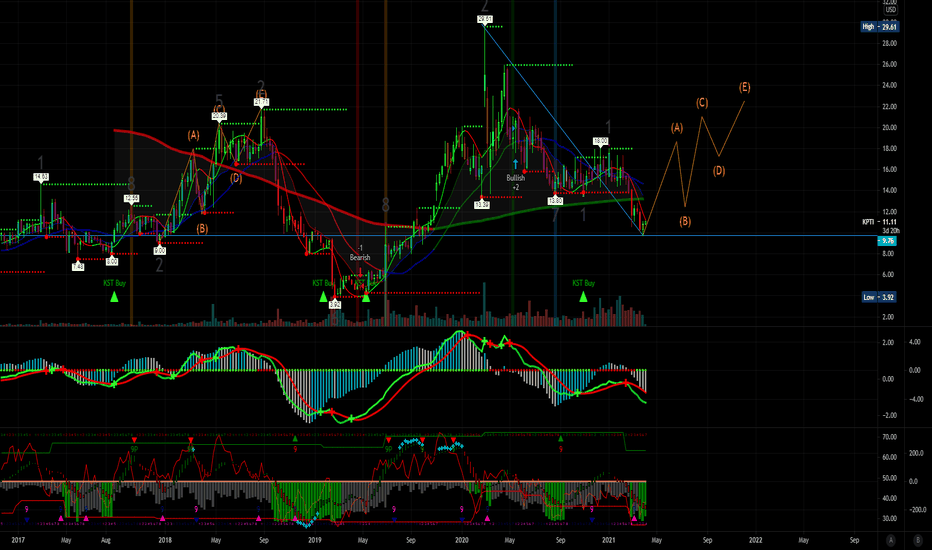Click the 14.63 pivot high callout
Image resolution: width=932 pixels, height=550 pixels.
[x=41, y=177]
